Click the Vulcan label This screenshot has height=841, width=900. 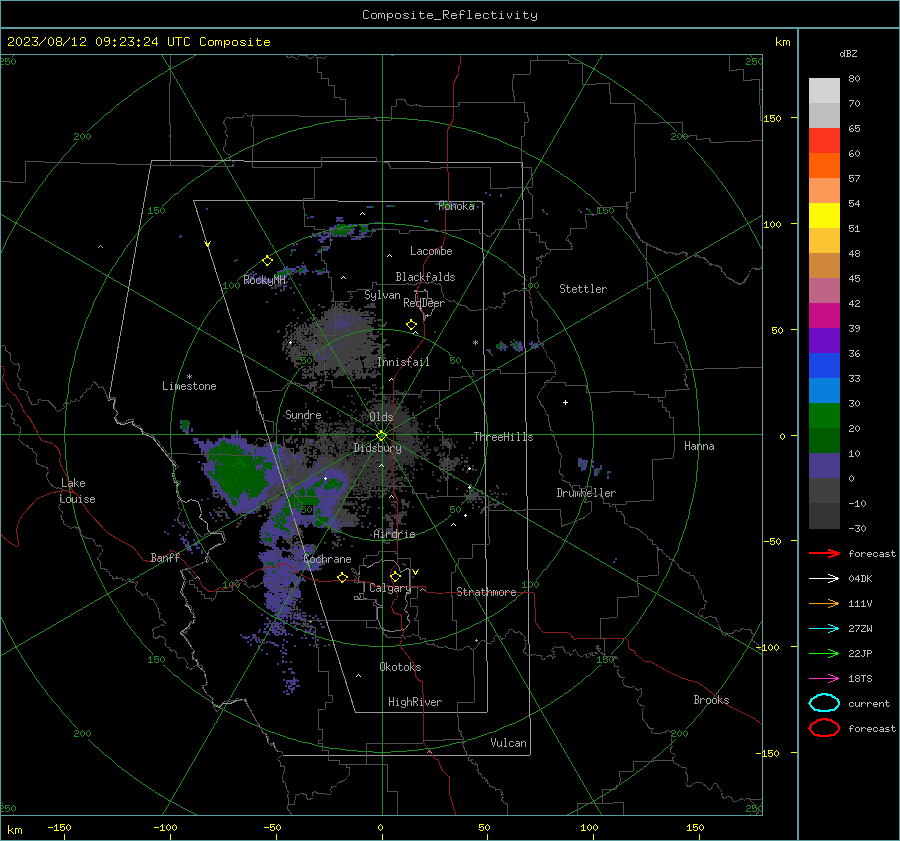tap(508, 743)
